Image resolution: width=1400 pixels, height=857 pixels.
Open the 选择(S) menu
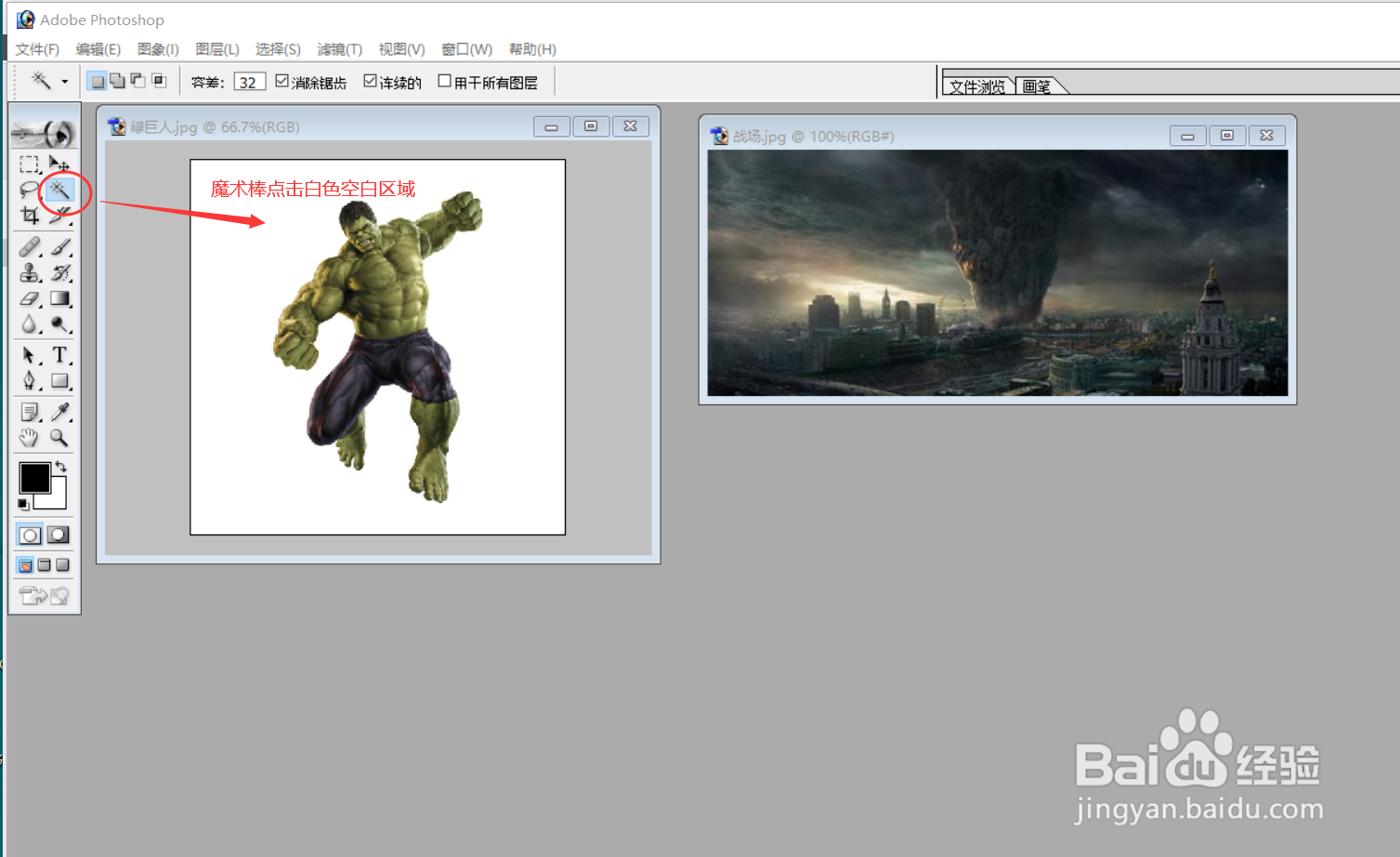tap(278, 49)
